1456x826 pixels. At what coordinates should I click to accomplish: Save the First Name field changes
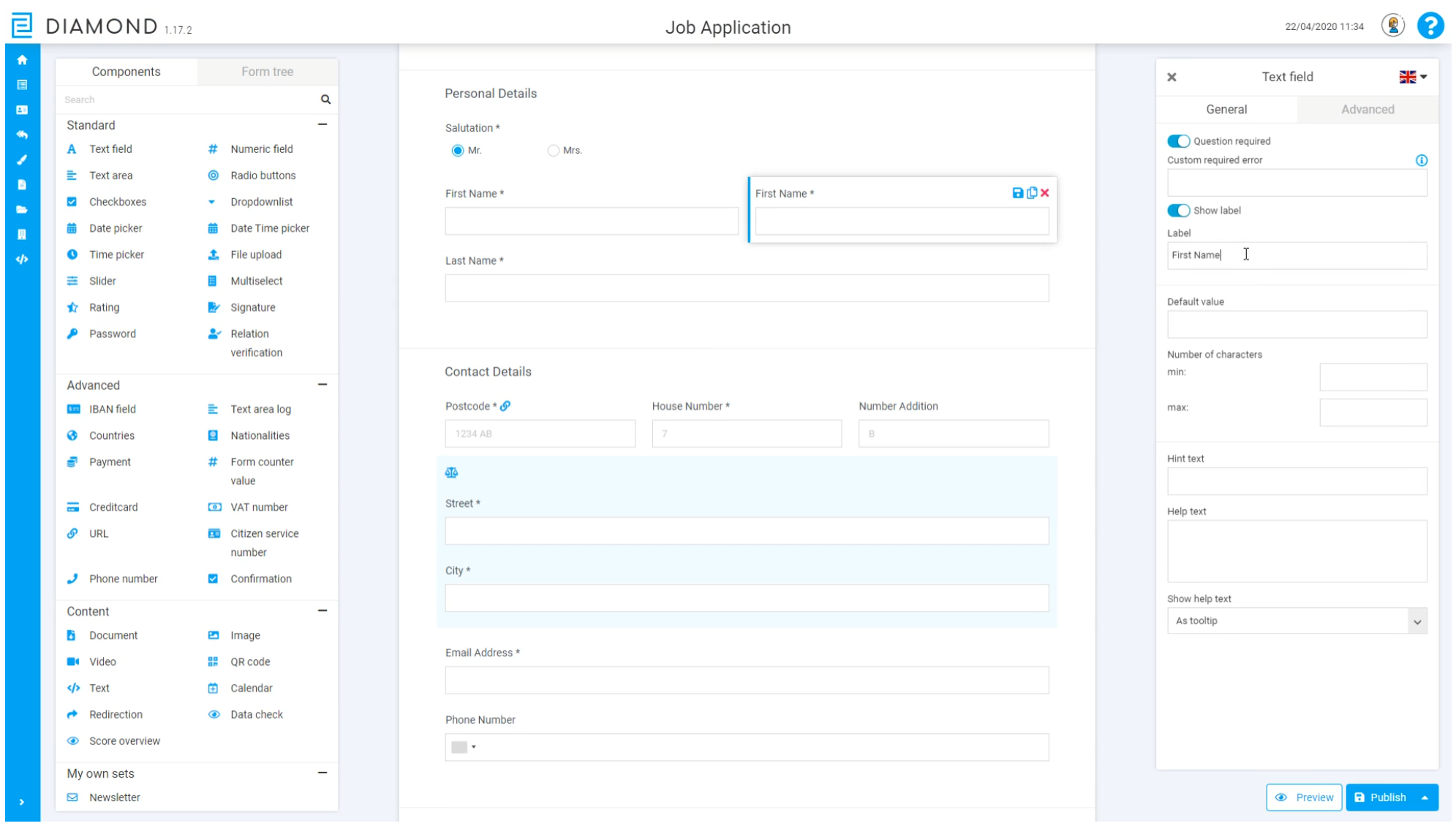point(1017,193)
